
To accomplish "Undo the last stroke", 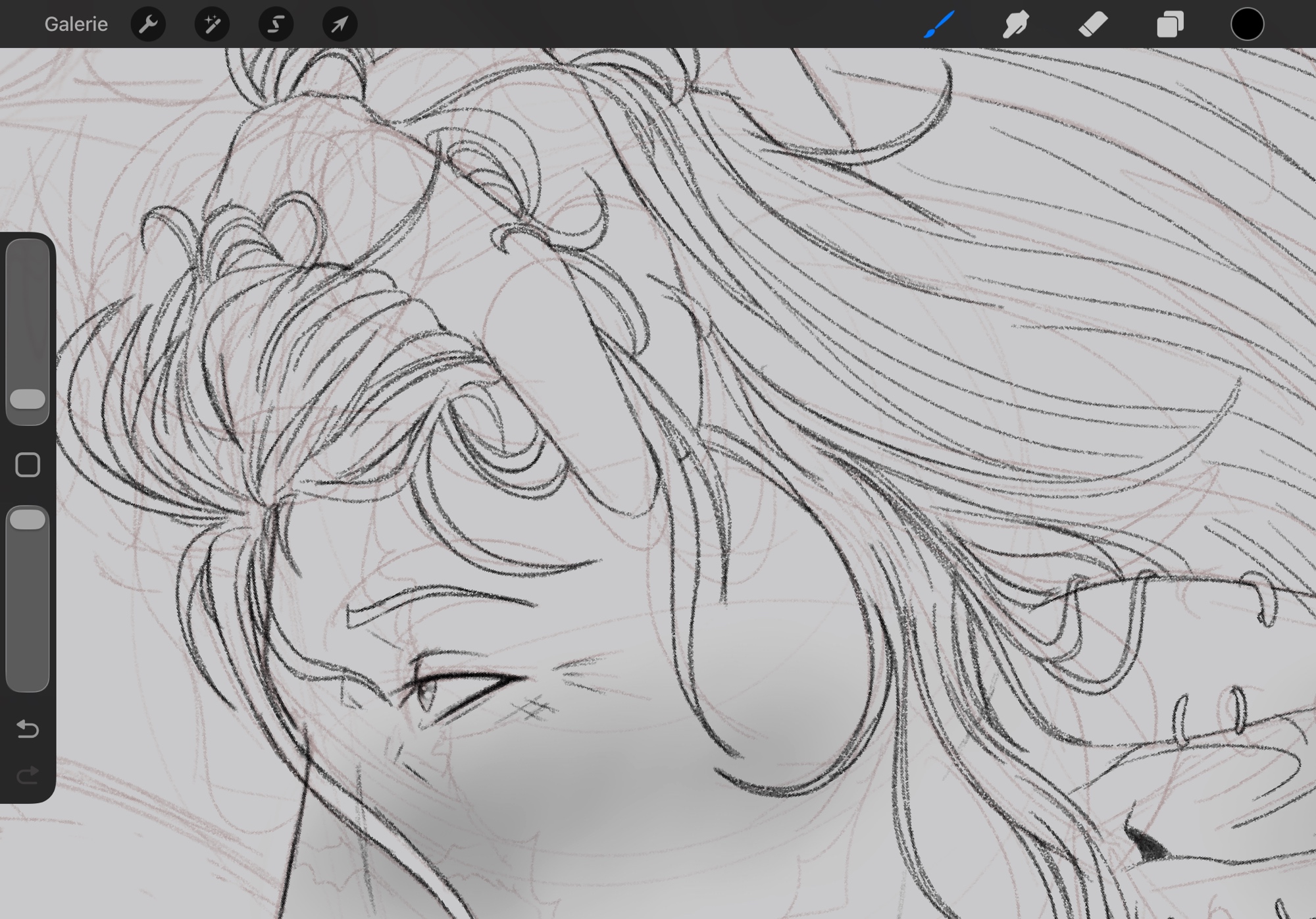I will click(x=28, y=729).
